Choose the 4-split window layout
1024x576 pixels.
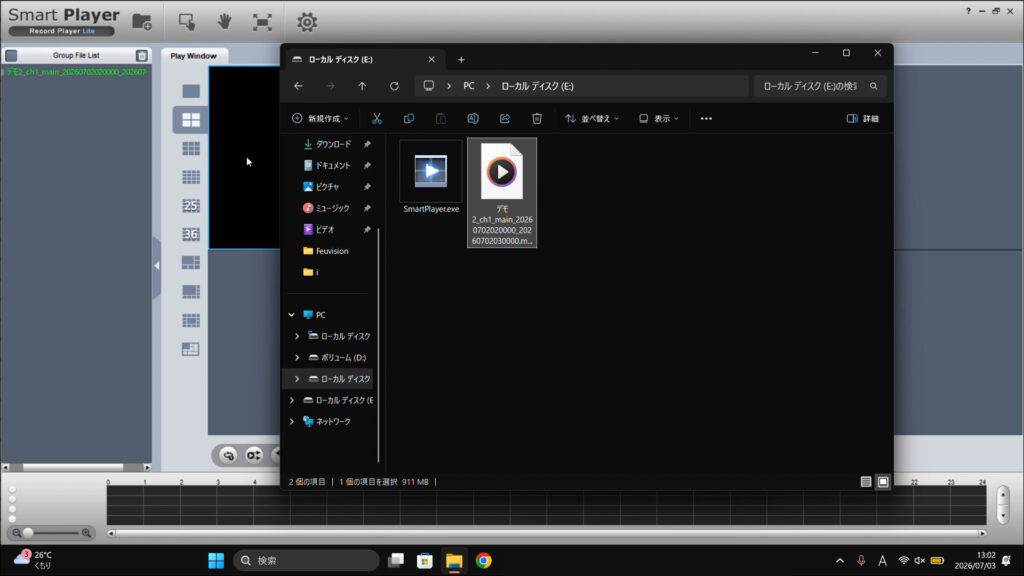click(x=191, y=120)
